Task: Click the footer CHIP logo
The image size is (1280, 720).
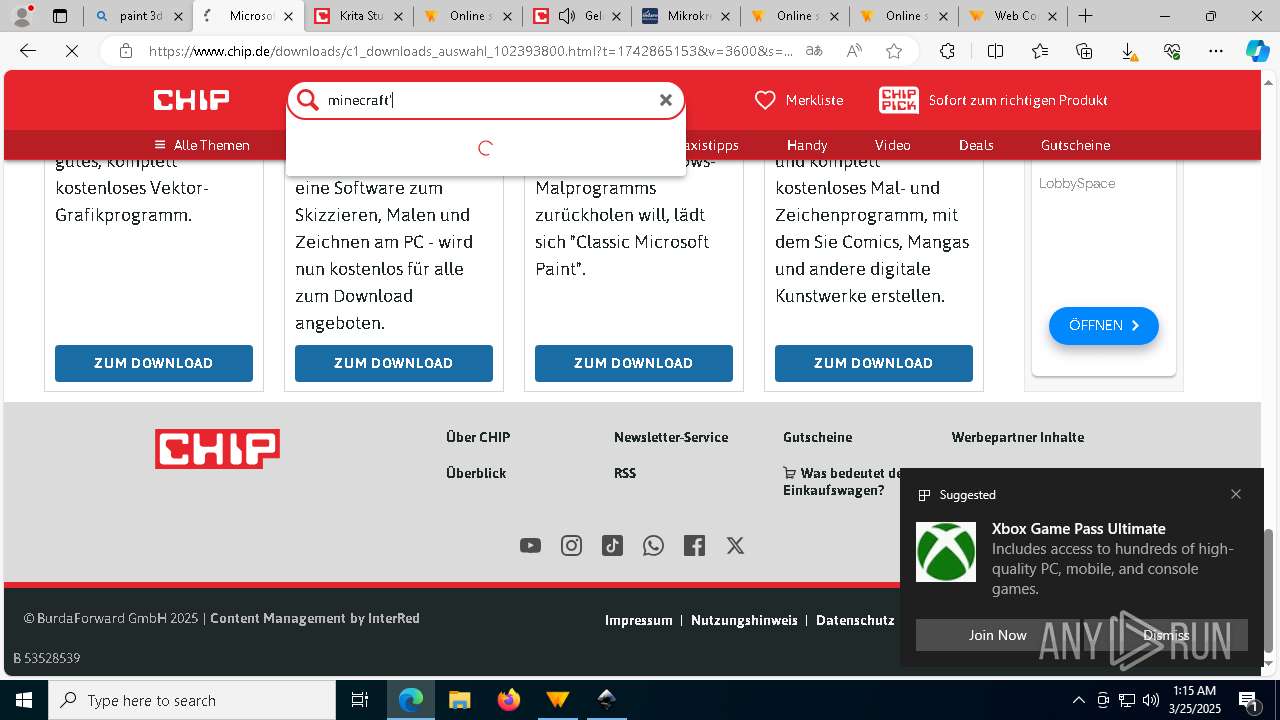Action: pyautogui.click(x=217, y=449)
